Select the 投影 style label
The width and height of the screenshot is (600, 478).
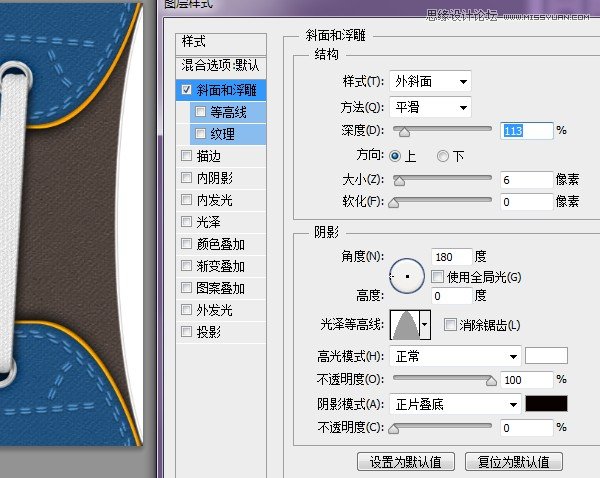click(x=209, y=331)
